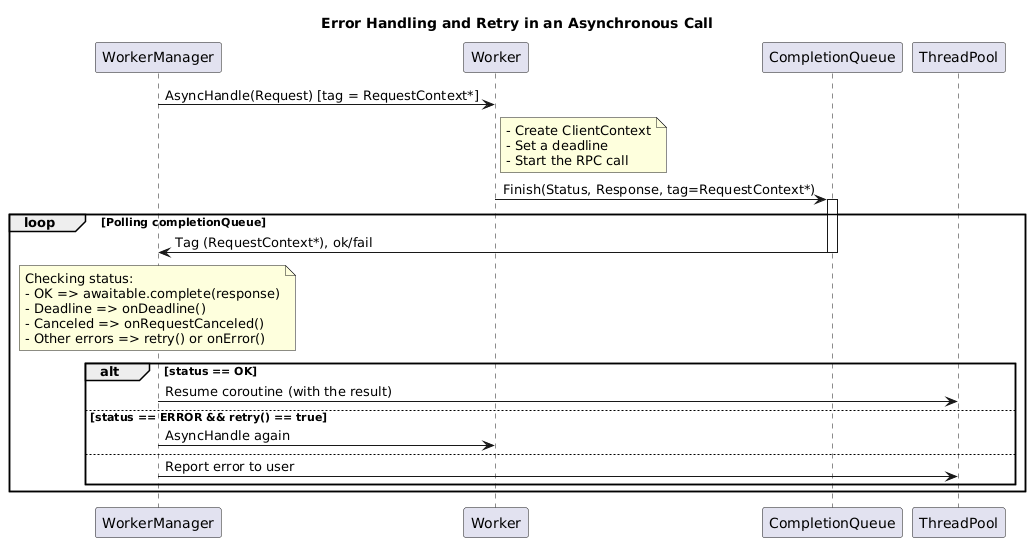Select the bottom ThreadPool participant box
The height and width of the screenshot is (542, 1030).
click(958, 522)
